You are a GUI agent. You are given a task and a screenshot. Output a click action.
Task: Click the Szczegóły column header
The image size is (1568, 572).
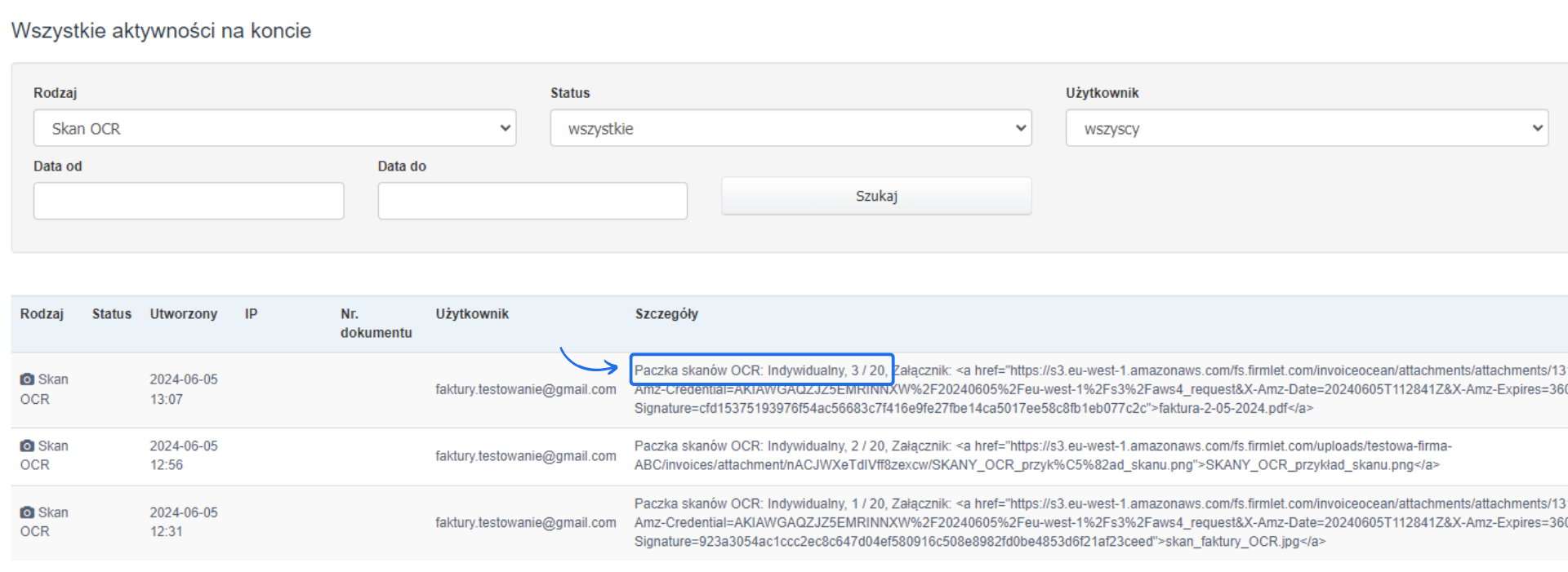(666, 314)
